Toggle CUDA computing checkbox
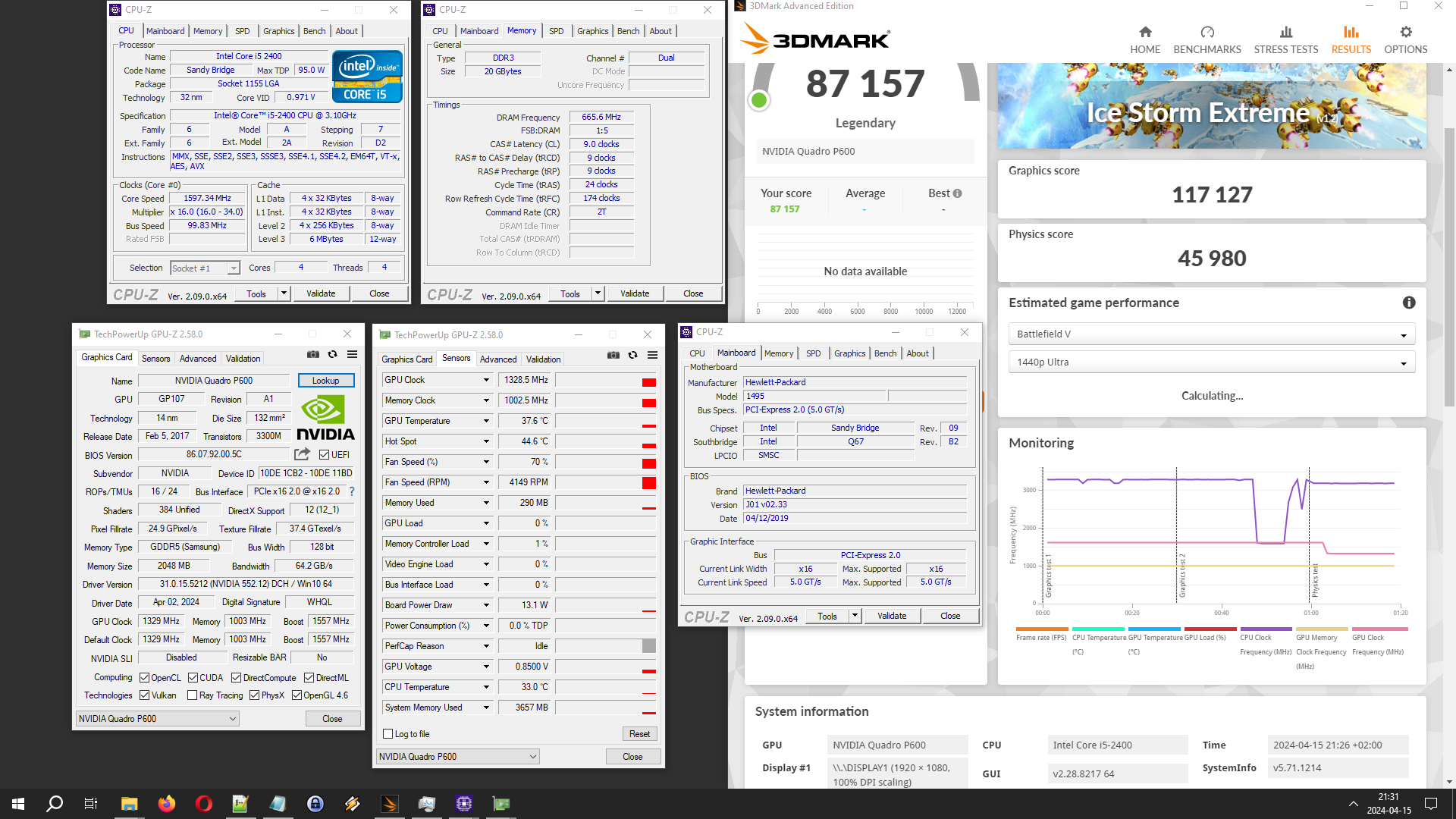This screenshot has width=1456, height=819. (x=193, y=678)
